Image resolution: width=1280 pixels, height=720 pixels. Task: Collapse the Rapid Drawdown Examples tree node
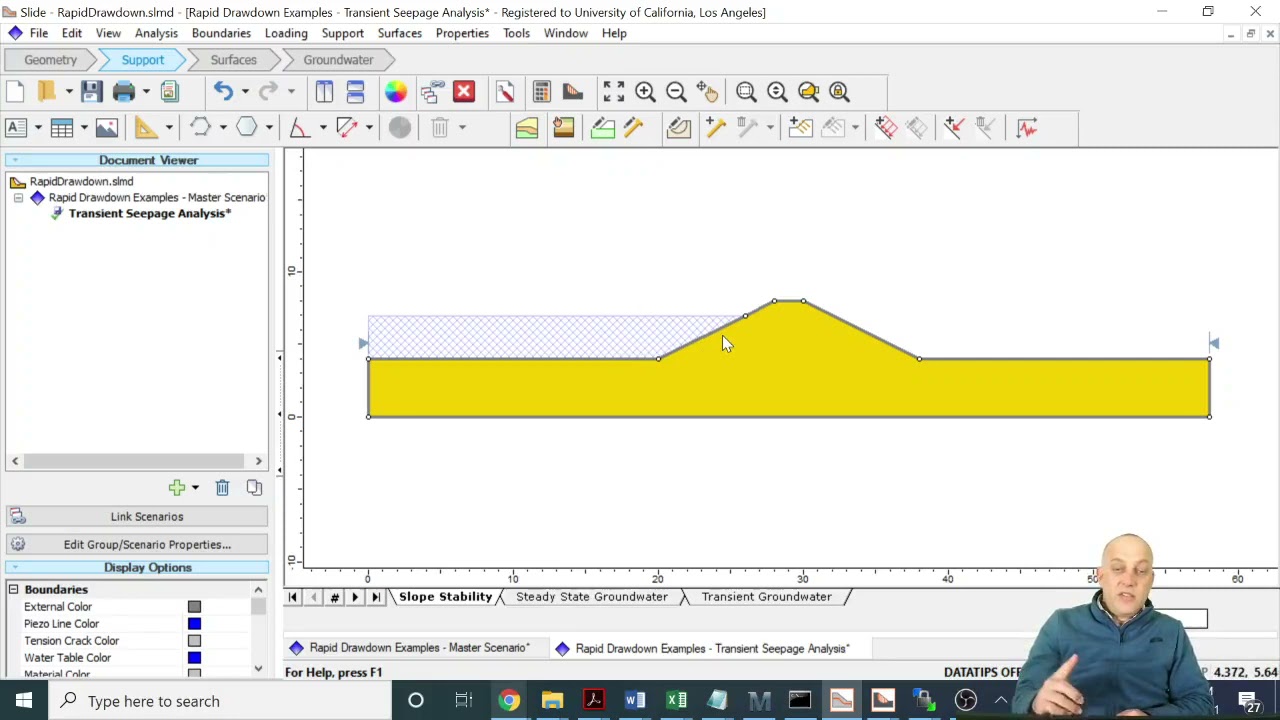coord(18,198)
